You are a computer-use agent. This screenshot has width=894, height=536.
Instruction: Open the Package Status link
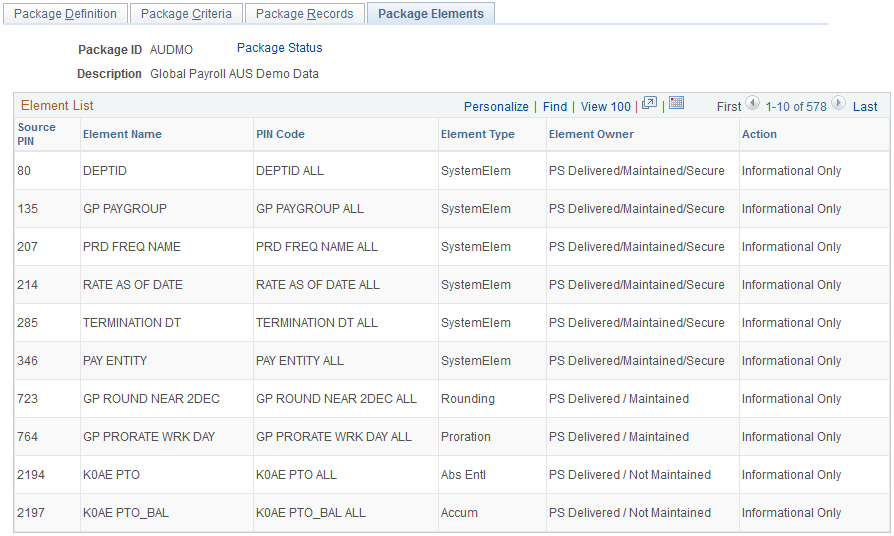pos(279,48)
